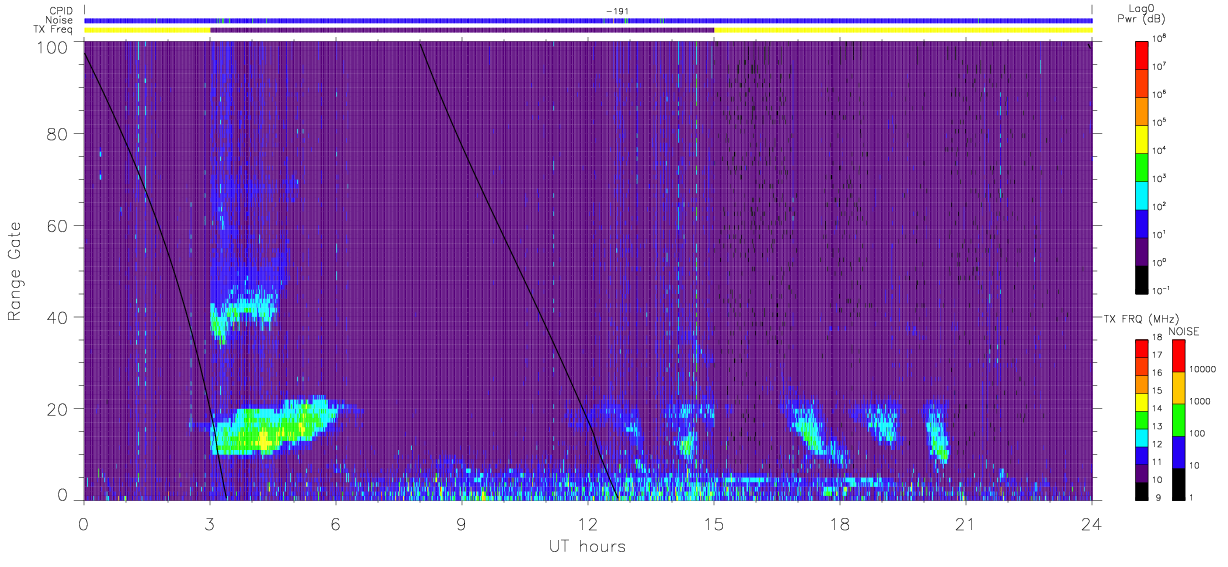Click the 40 tick on Range Gate axis

59,318
